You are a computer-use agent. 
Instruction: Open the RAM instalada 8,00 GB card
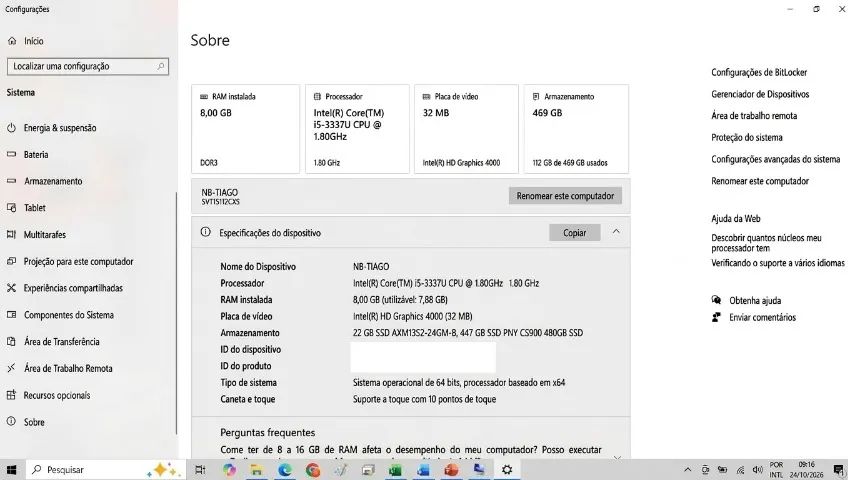click(246, 129)
